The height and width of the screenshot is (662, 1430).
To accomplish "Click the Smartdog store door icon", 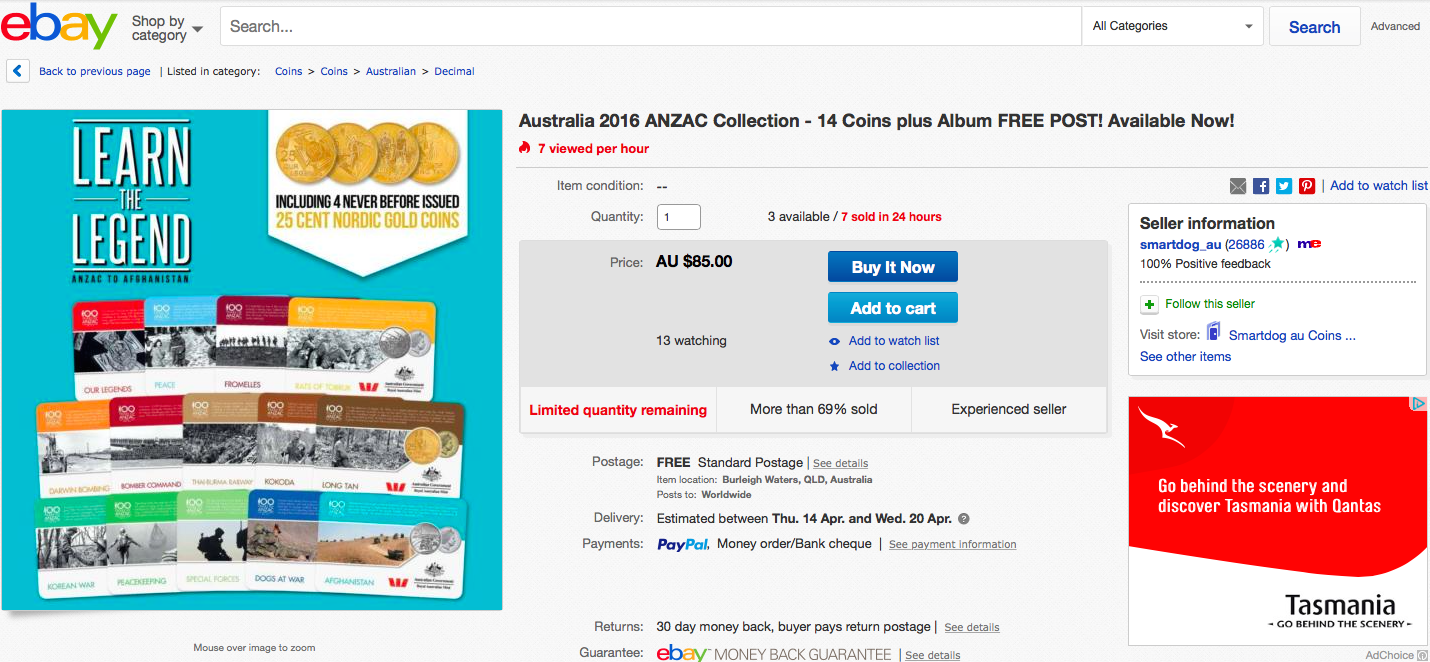I will click(1214, 333).
